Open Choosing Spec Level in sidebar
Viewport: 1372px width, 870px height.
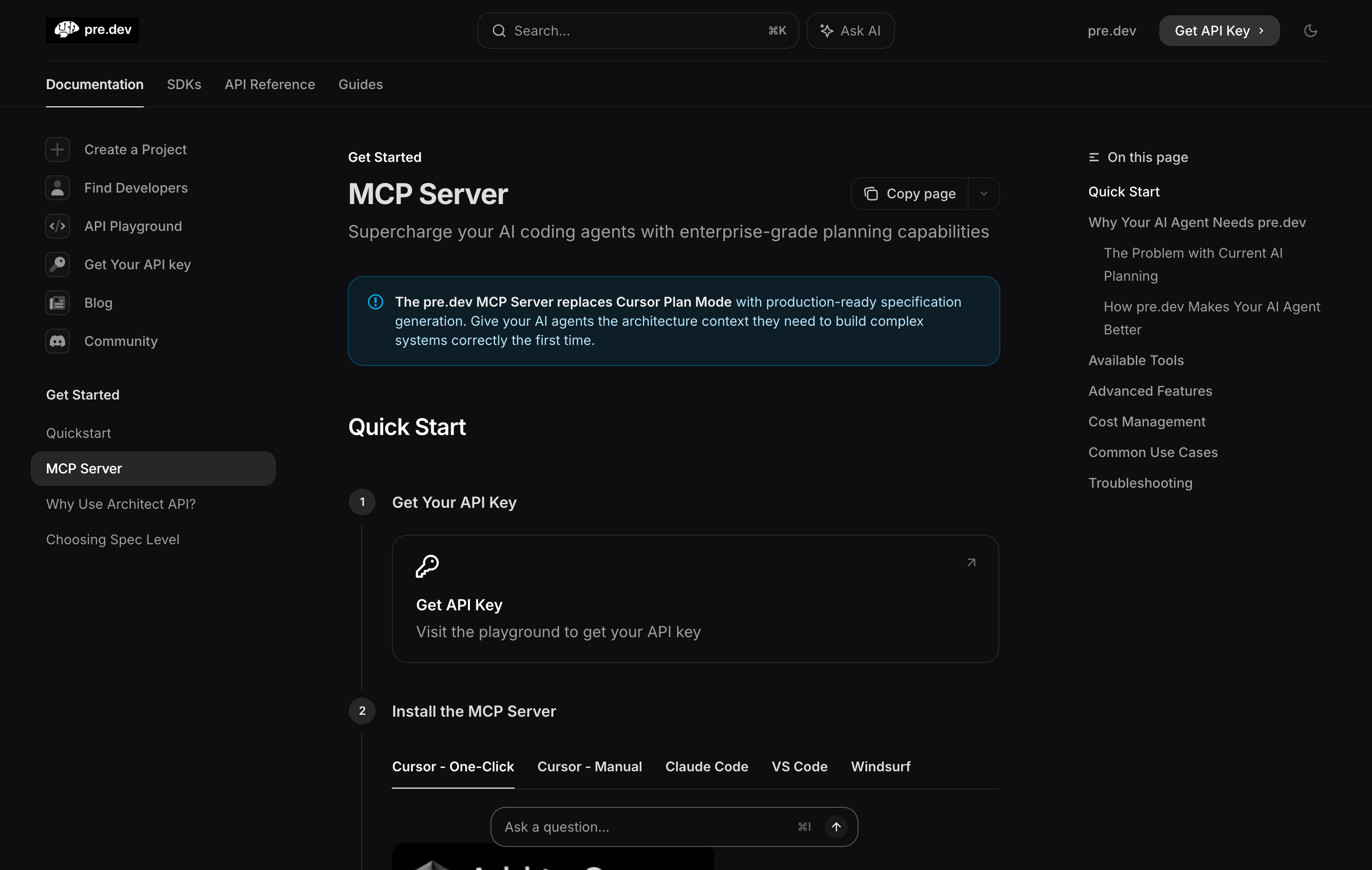tap(113, 539)
